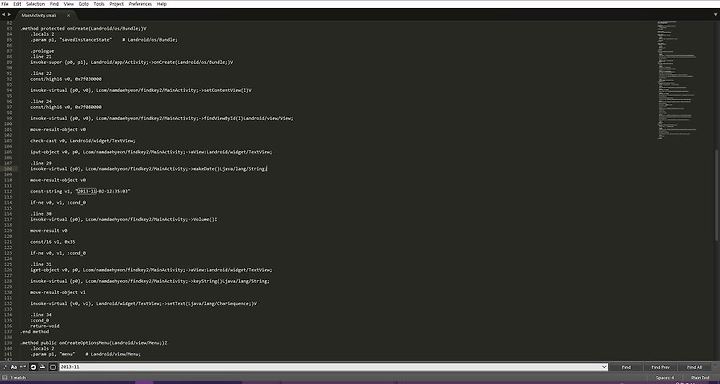The height and width of the screenshot is (384, 720).
Task: Toggle wrap-around search option
Action: point(33,367)
